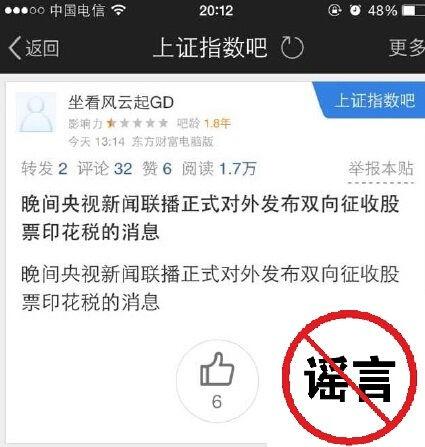Open 转发 2 reposts
The height and width of the screenshot is (447, 425).
(x=44, y=168)
